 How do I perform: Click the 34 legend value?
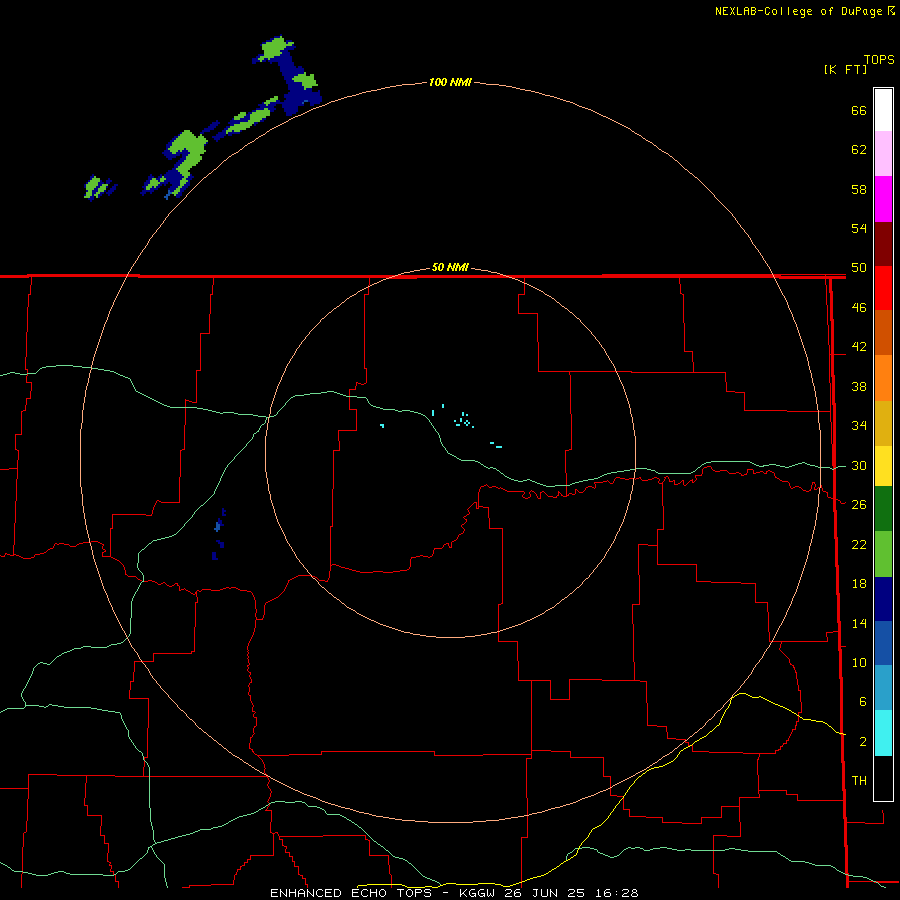(x=859, y=426)
